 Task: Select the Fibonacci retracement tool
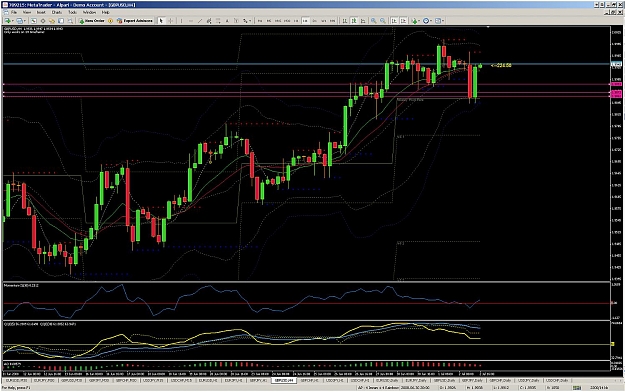coord(218,21)
